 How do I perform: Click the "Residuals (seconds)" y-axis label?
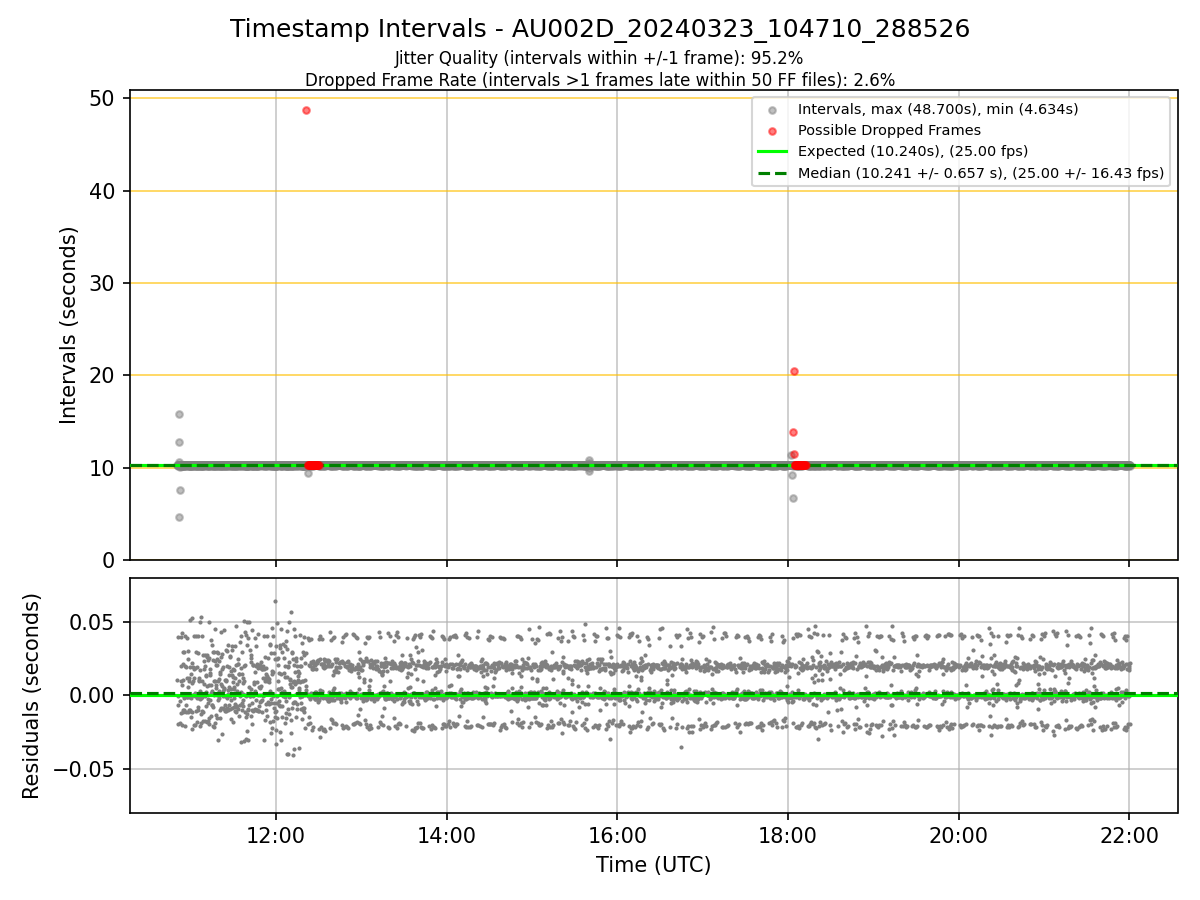(32, 696)
